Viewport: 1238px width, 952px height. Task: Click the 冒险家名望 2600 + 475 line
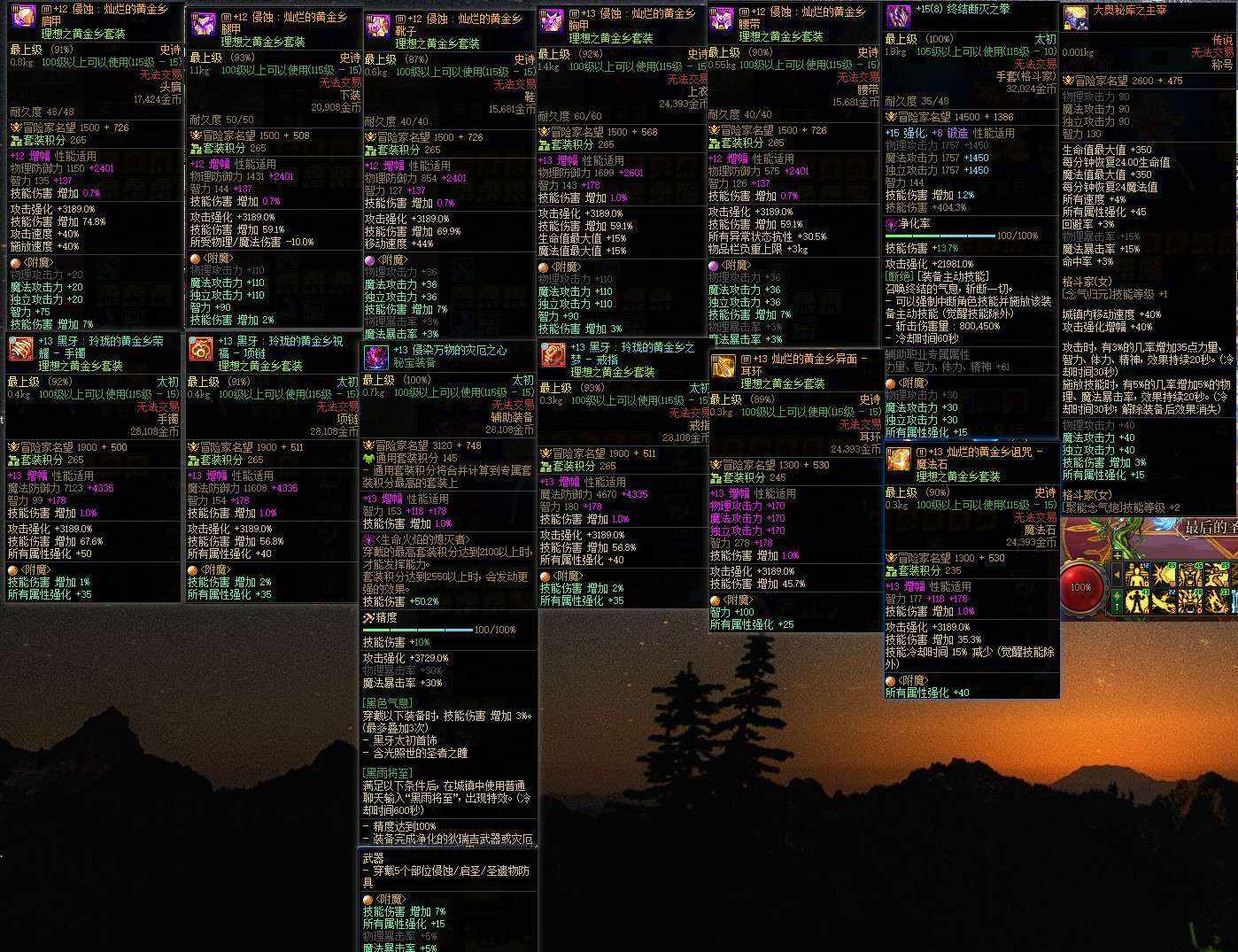click(1124, 81)
